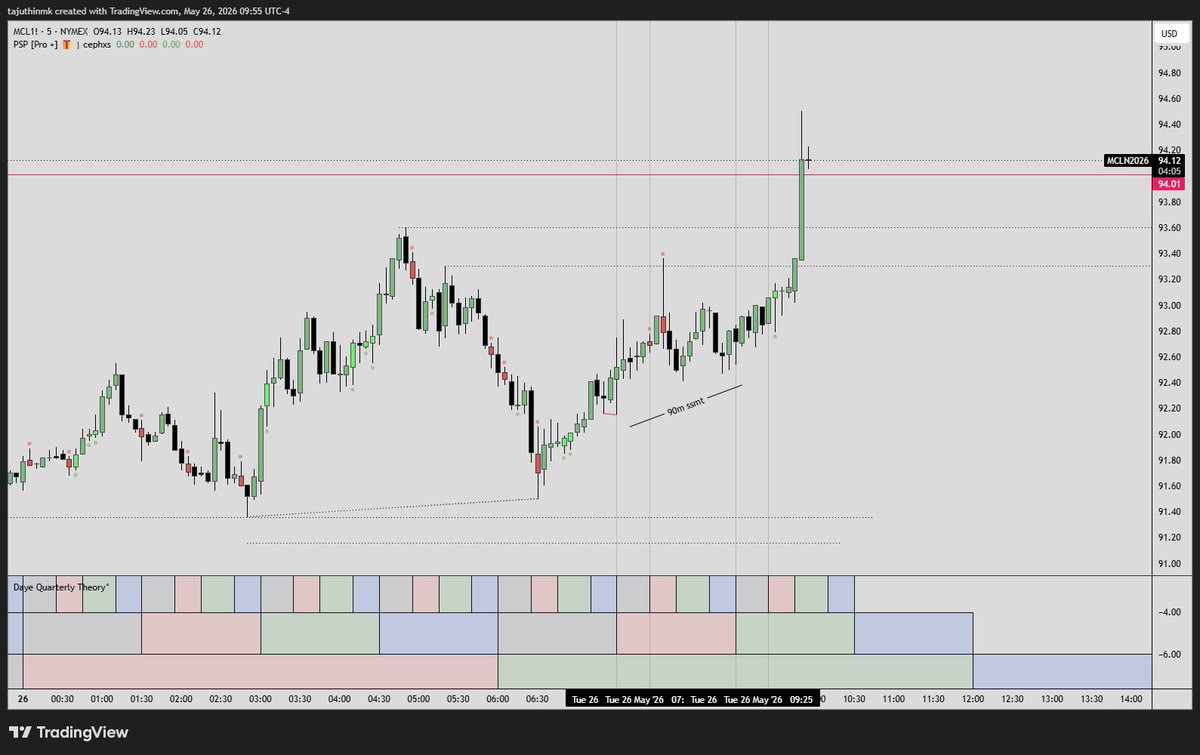Click the 04:05 candle countdown timer

pos(1169,171)
